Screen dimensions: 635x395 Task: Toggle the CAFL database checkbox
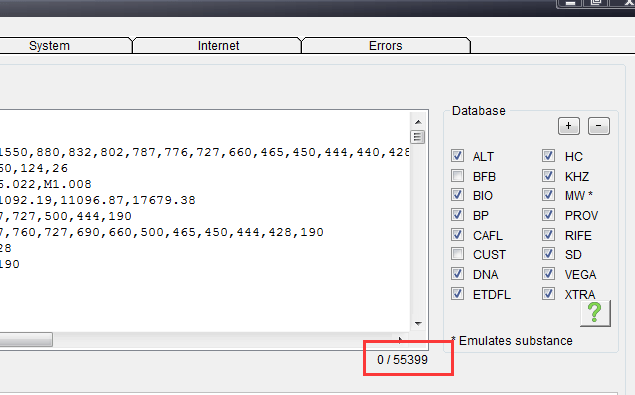point(457,235)
